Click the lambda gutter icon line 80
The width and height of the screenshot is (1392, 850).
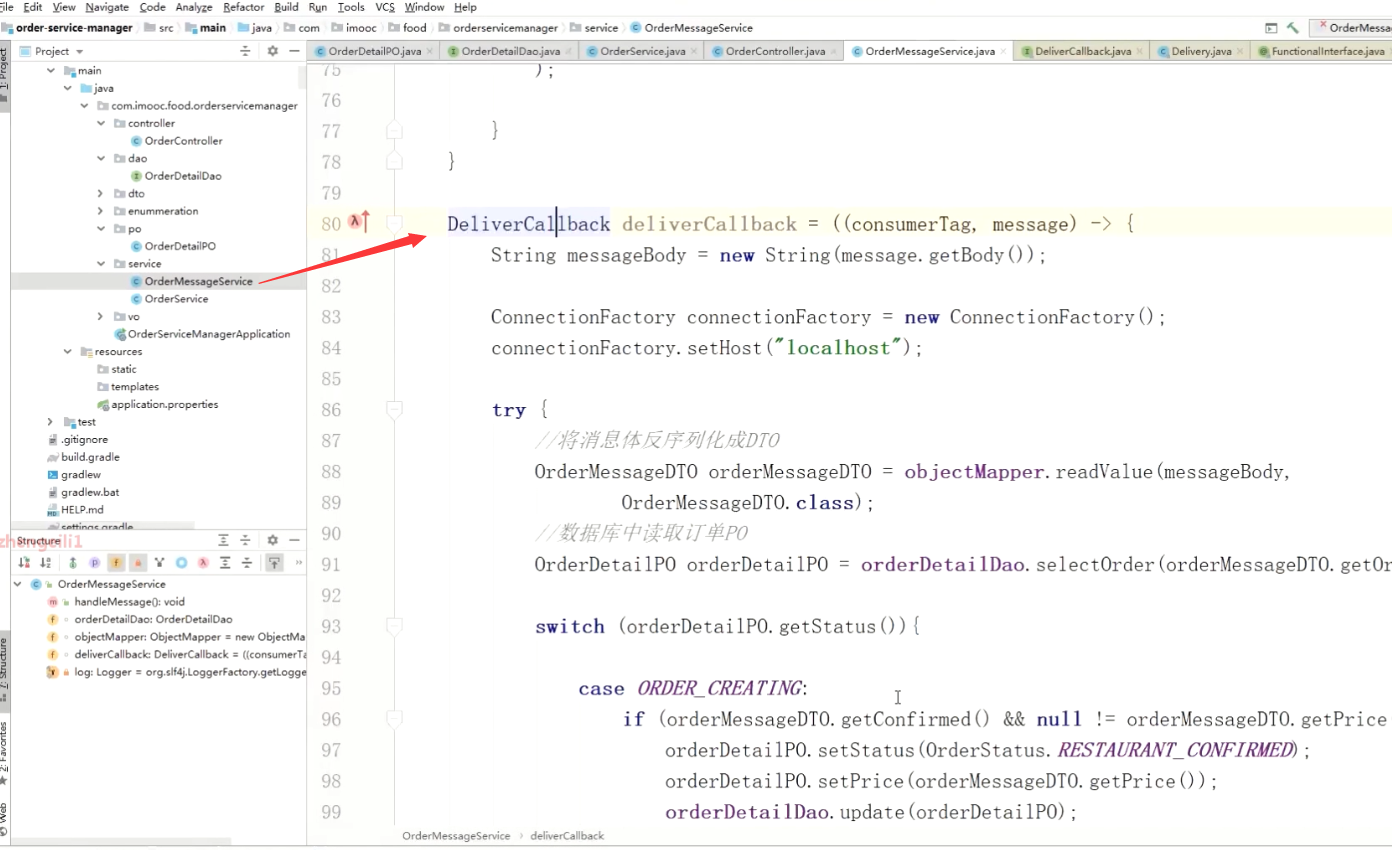click(358, 222)
